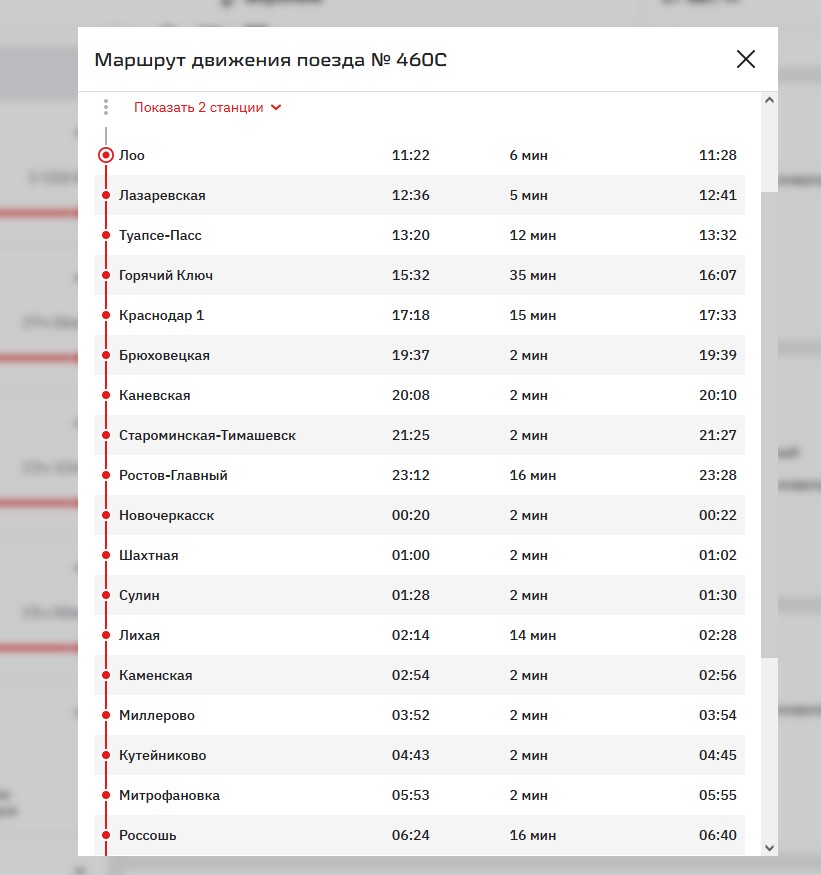Select the 'Горячий Ключ' station name
Image resolution: width=821 pixels, height=875 pixels.
click(166, 275)
